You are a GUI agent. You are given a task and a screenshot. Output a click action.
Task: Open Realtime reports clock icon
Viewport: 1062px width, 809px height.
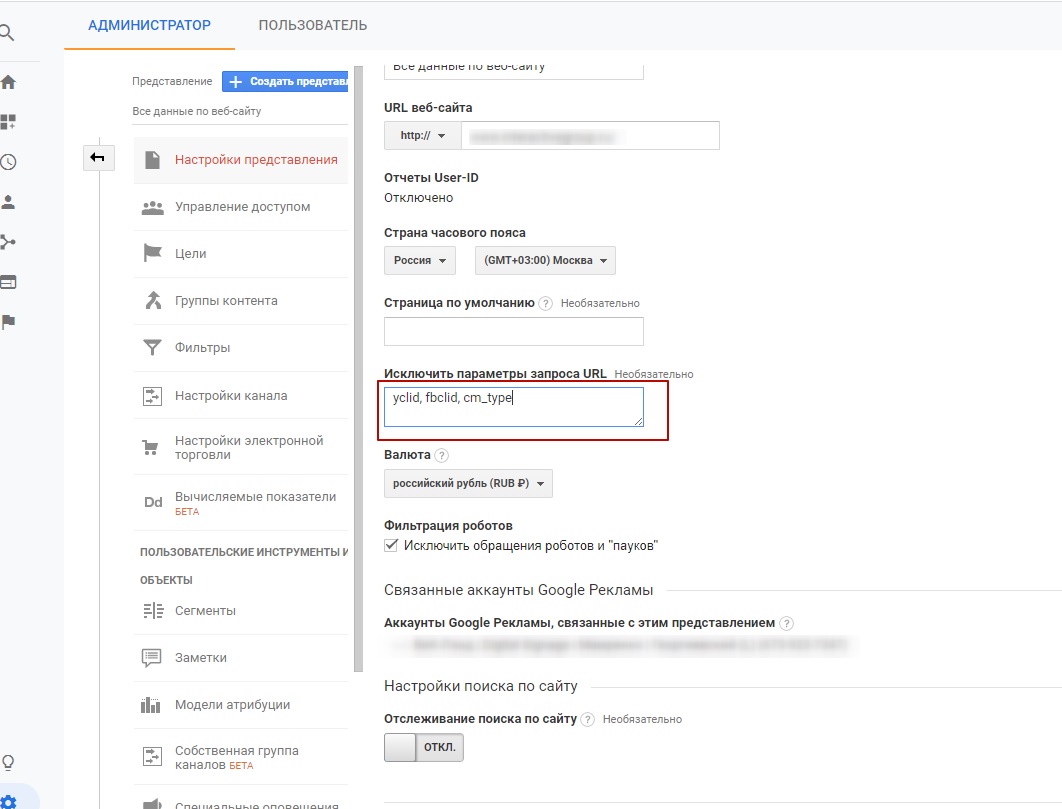click(8, 162)
